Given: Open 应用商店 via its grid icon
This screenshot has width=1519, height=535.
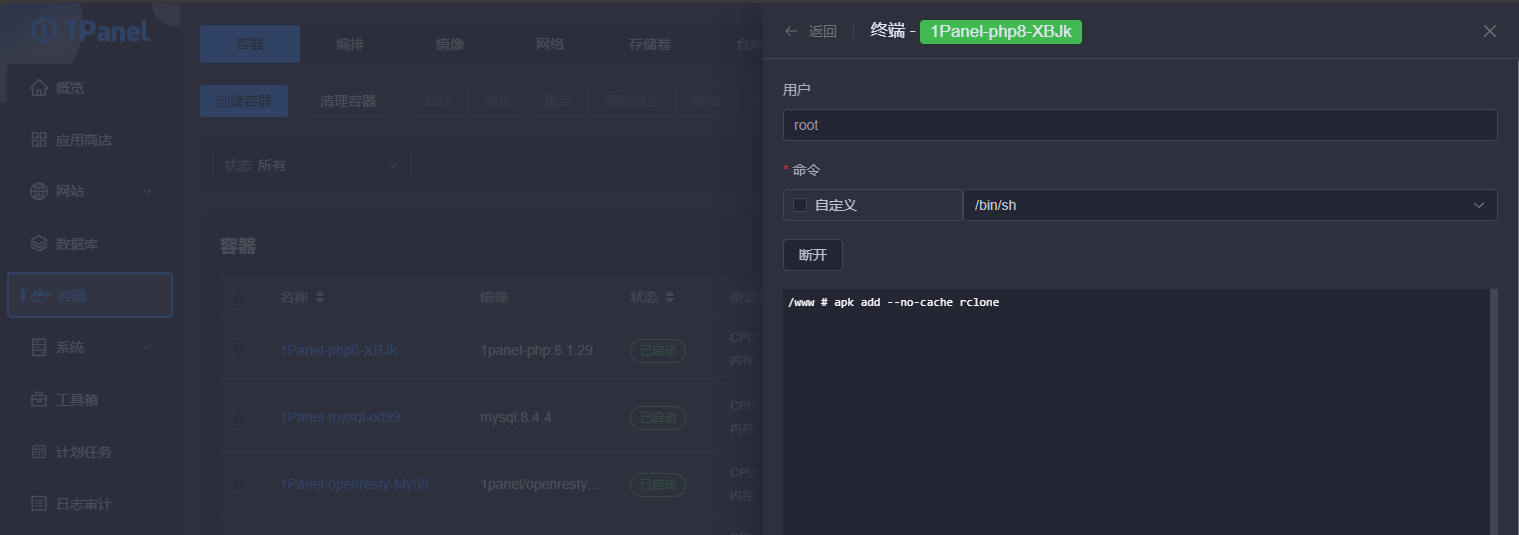Looking at the screenshot, I should pyautogui.click(x=39, y=140).
